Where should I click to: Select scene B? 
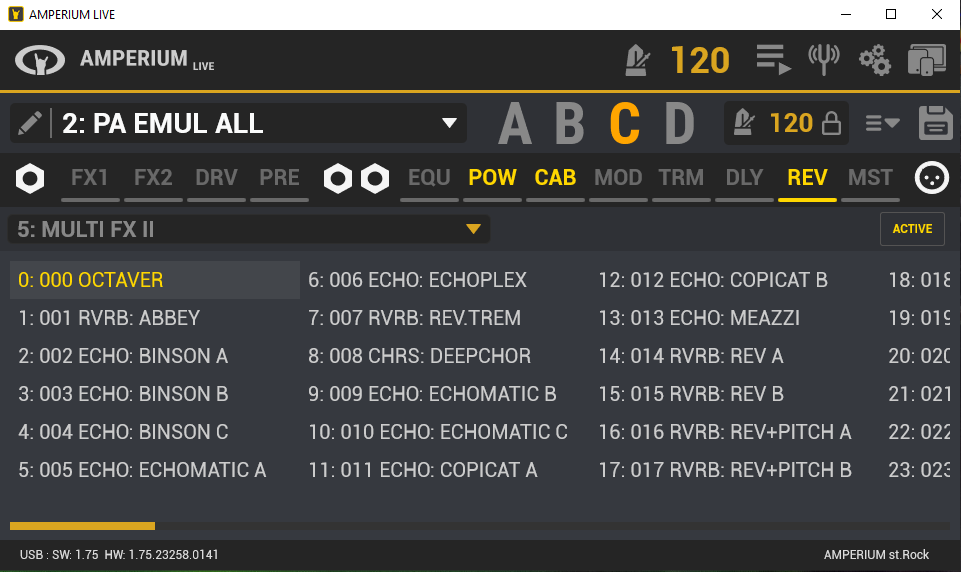(x=569, y=123)
